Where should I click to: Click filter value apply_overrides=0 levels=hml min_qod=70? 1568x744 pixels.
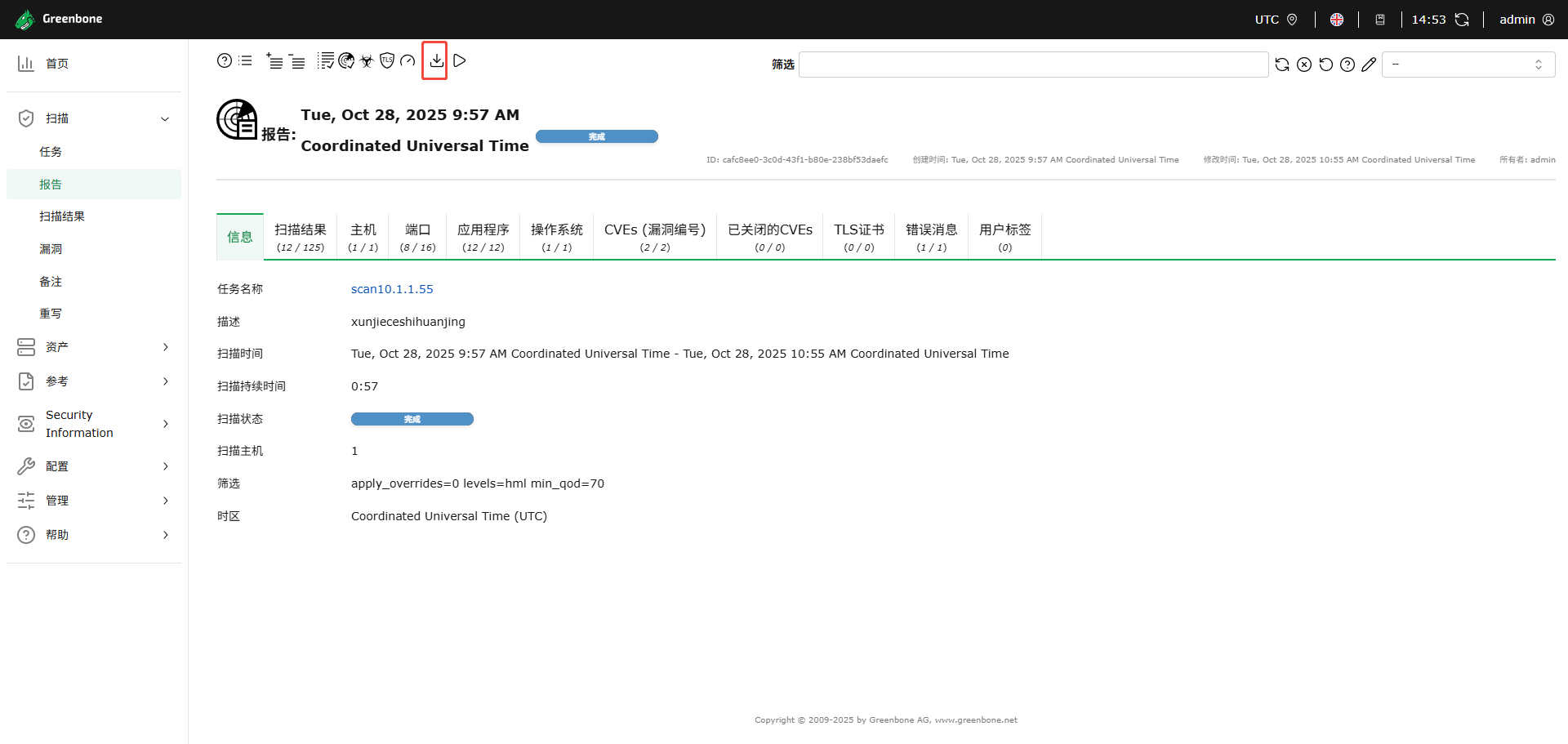coord(478,483)
